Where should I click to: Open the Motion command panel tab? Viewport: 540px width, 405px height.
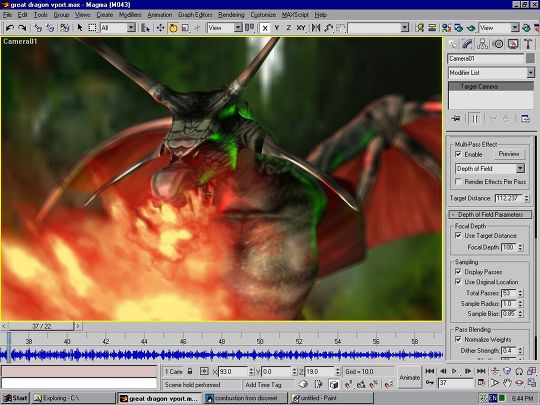click(498, 44)
